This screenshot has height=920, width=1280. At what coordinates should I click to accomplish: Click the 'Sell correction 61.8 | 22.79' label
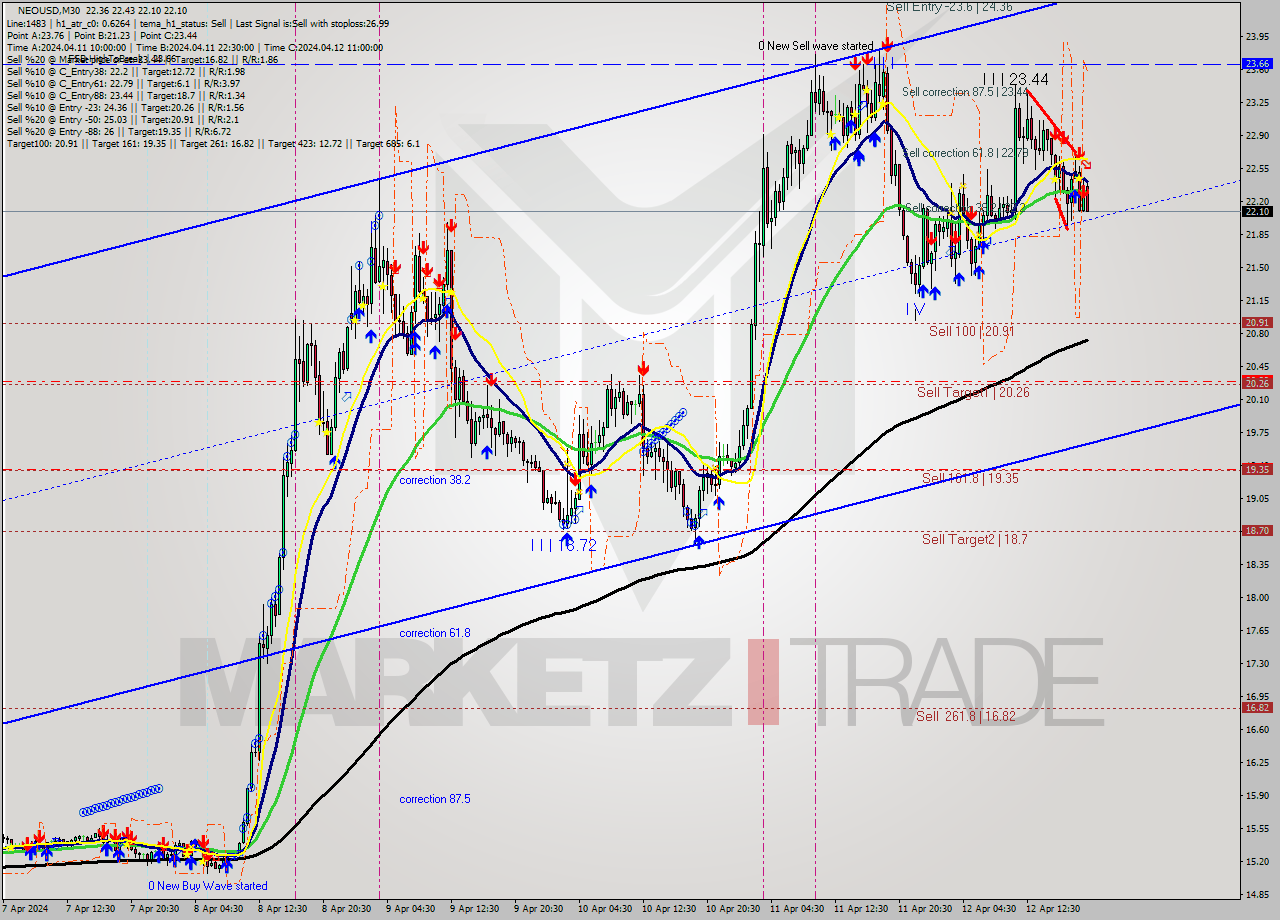pos(965,153)
